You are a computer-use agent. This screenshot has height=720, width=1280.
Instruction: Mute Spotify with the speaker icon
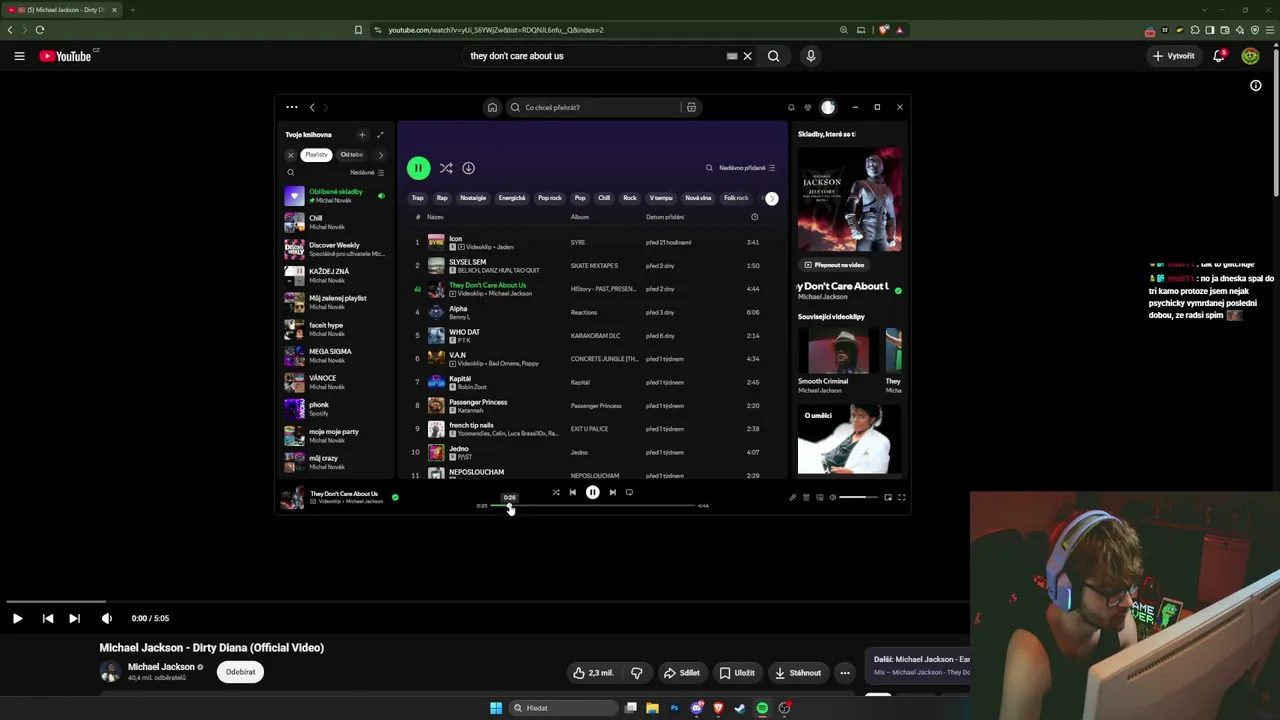832,497
